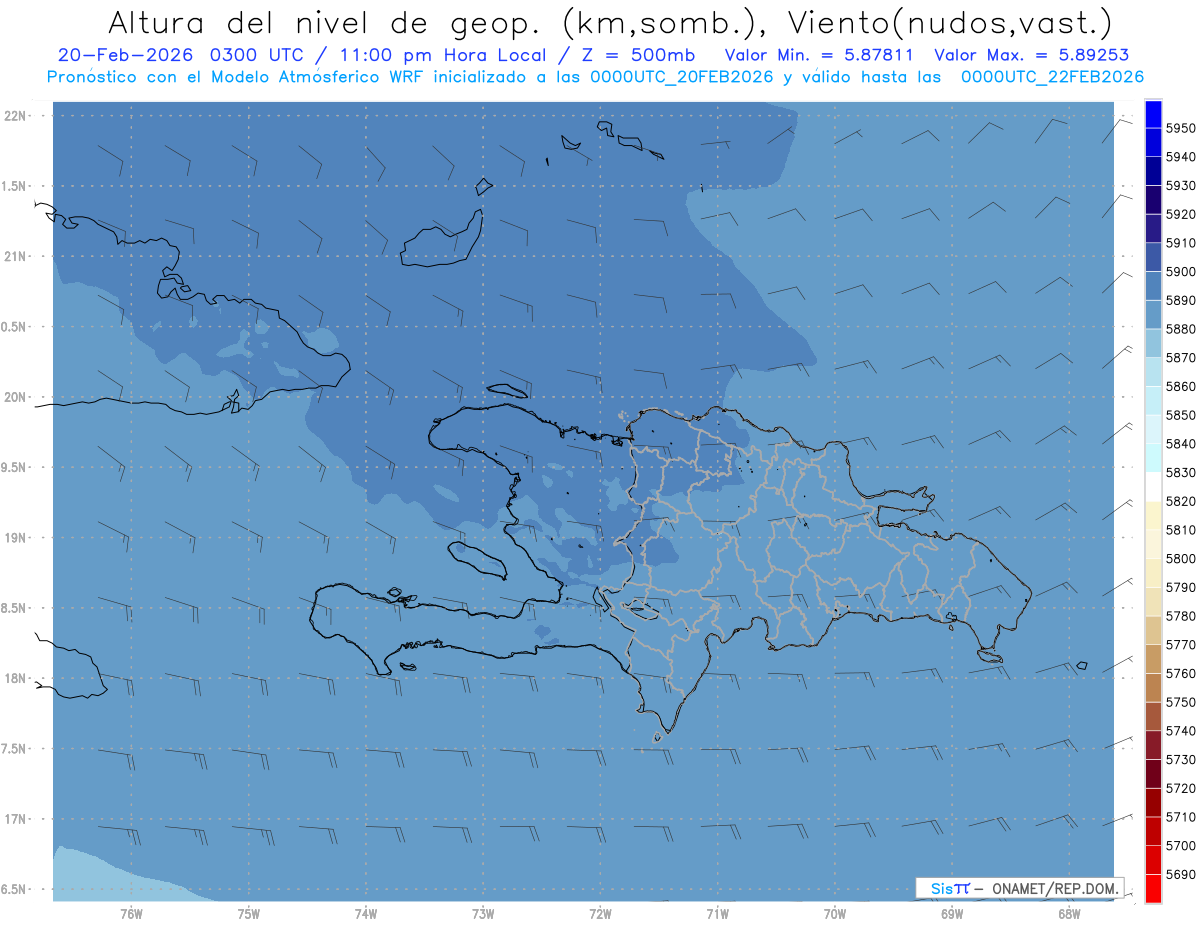Image resolution: width=1200 pixels, height=927 pixels.
Task: Click the pale yellow swatch between 5820 and 5810
Action: 1153,515
